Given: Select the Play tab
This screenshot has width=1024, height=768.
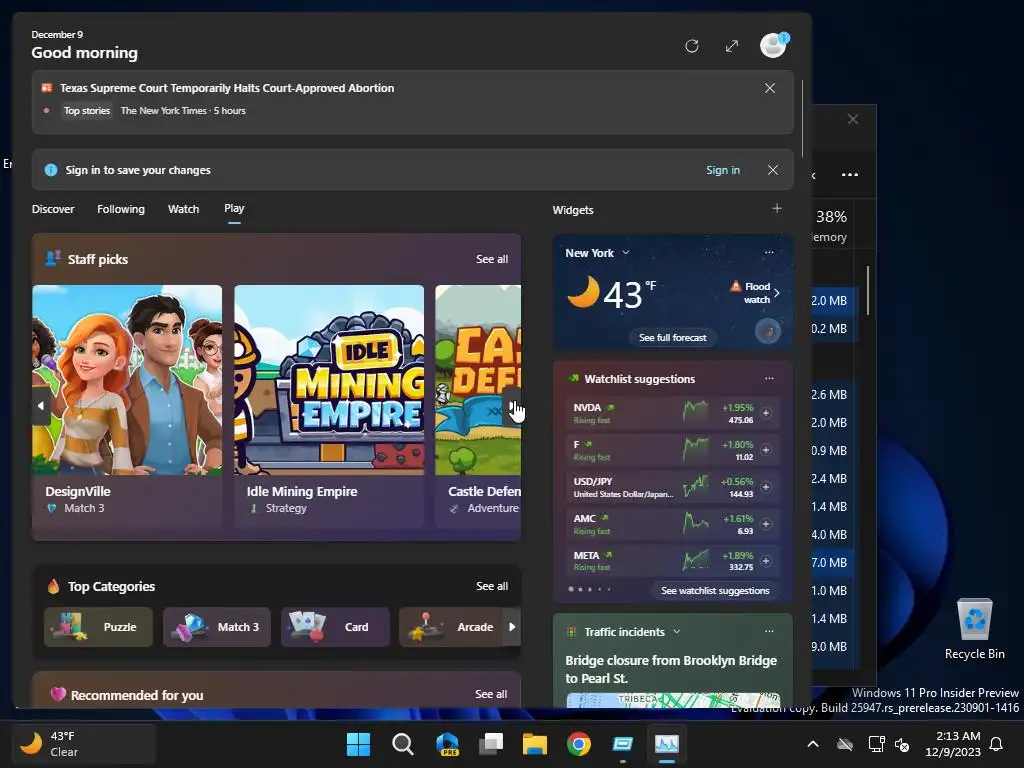Looking at the screenshot, I should click(x=234, y=208).
